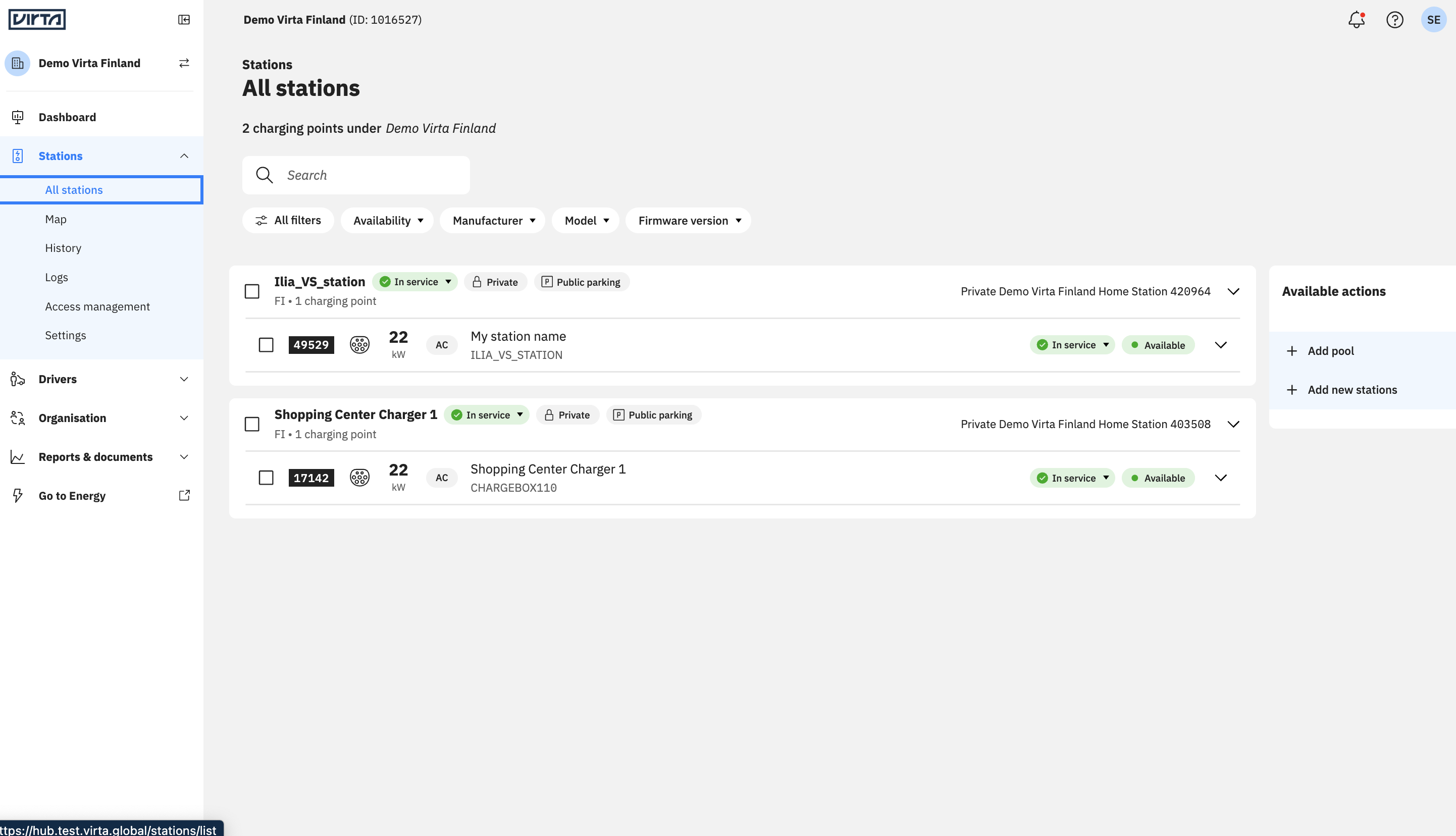Select All stations in the sidebar
This screenshot has width=1456, height=836.
coord(101,190)
